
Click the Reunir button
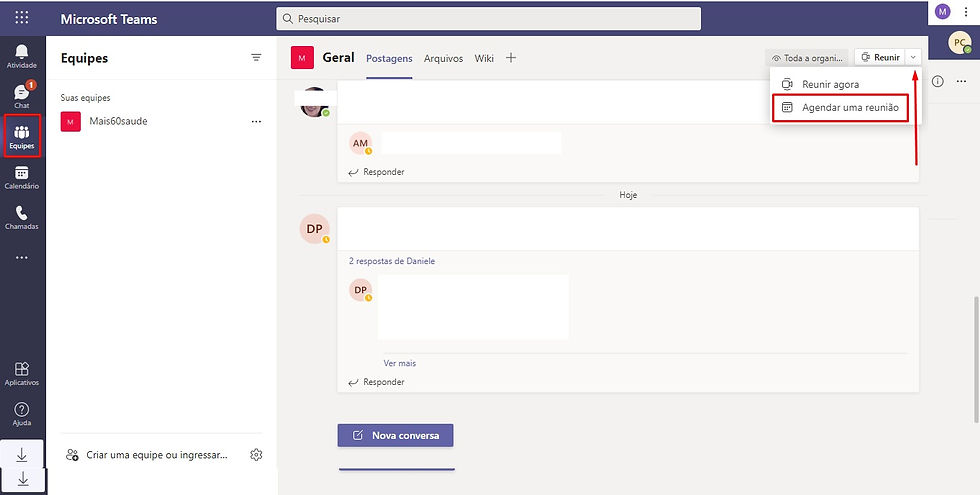pyautogui.click(x=880, y=58)
